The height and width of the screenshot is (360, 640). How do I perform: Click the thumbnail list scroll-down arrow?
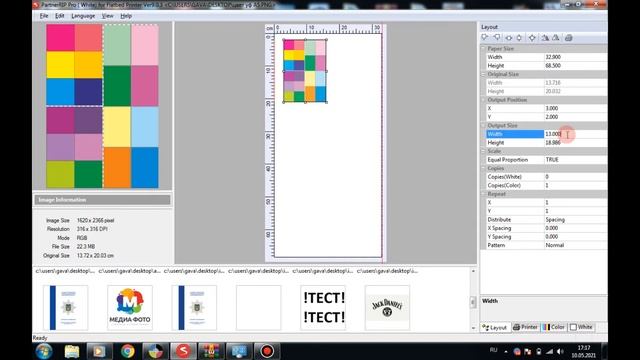[x=473, y=328]
